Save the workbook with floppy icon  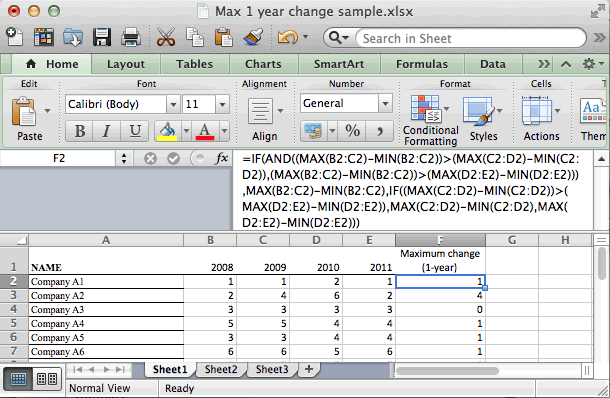coord(102,38)
